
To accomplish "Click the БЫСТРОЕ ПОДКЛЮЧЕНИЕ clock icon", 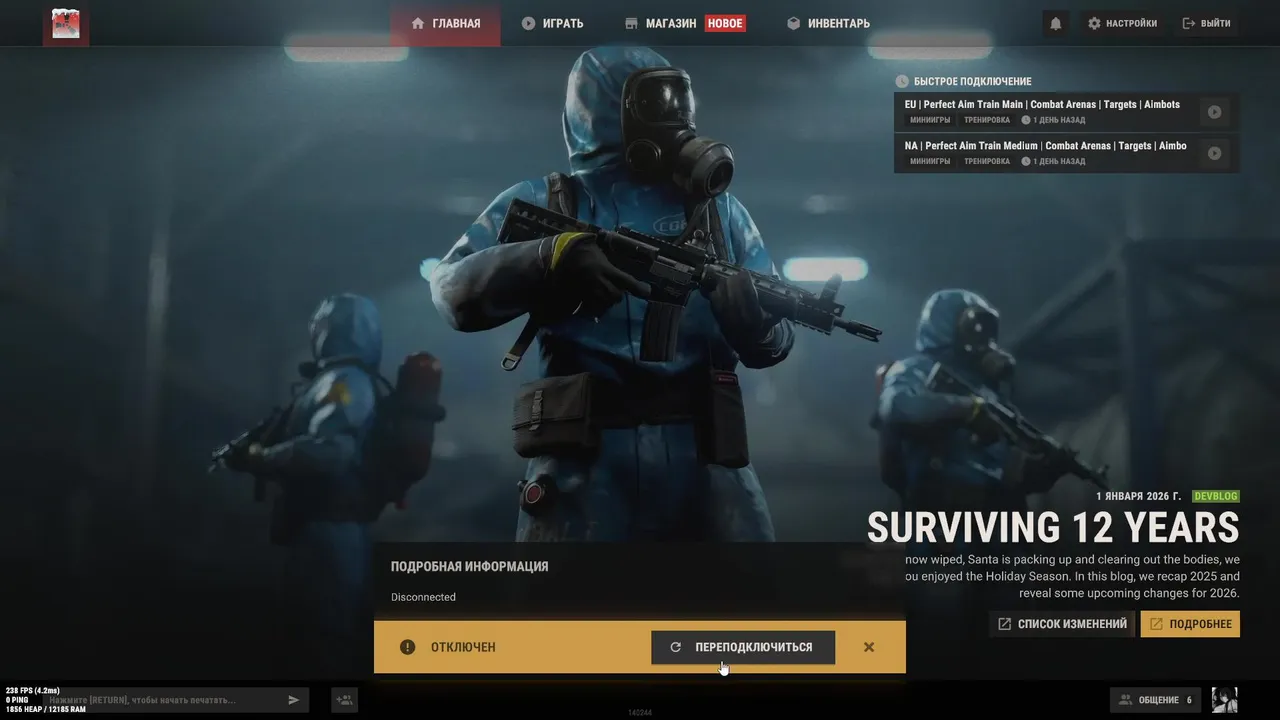I will click(x=902, y=81).
